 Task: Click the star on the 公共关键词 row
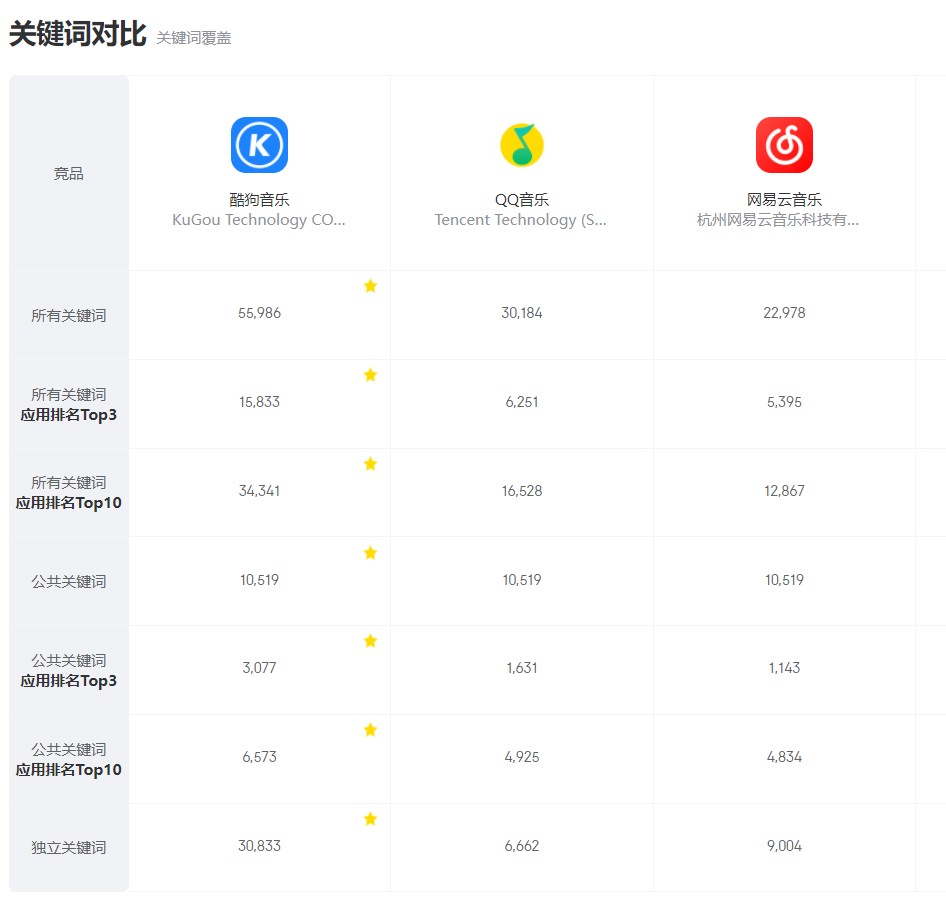click(x=371, y=553)
